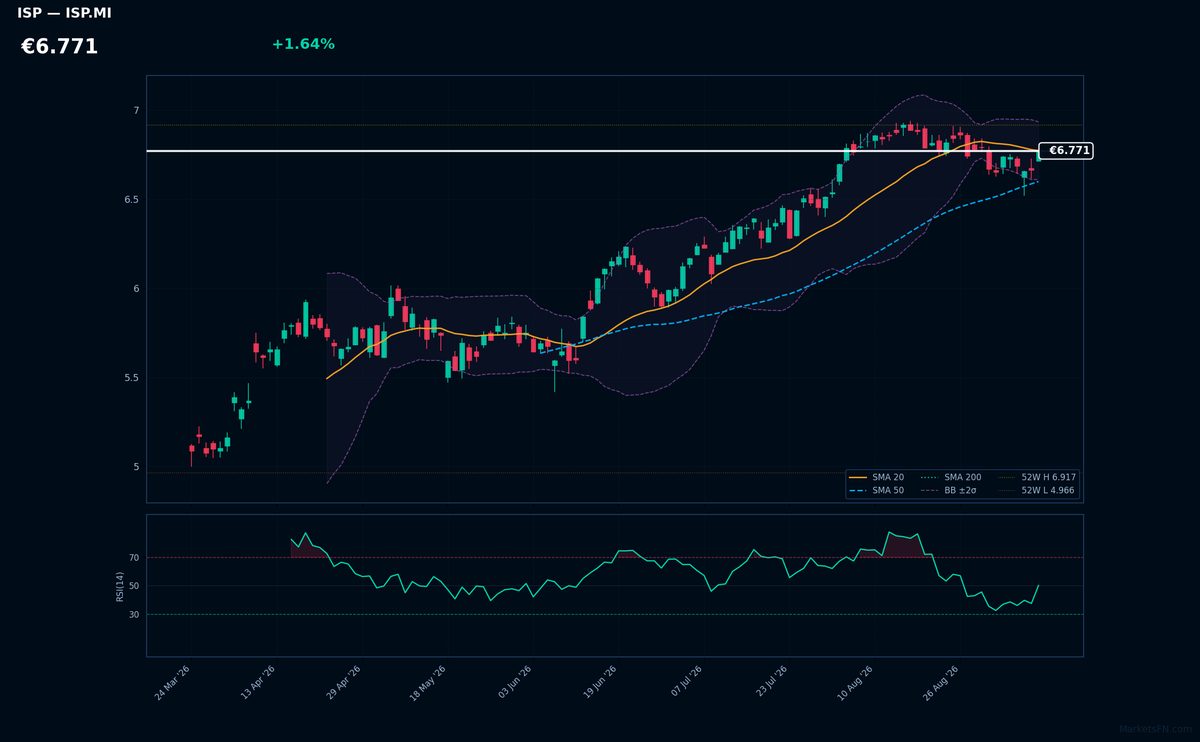Viewport: 1200px width, 742px height.
Task: Click the RSI(14) axis title
Action: click(120, 586)
